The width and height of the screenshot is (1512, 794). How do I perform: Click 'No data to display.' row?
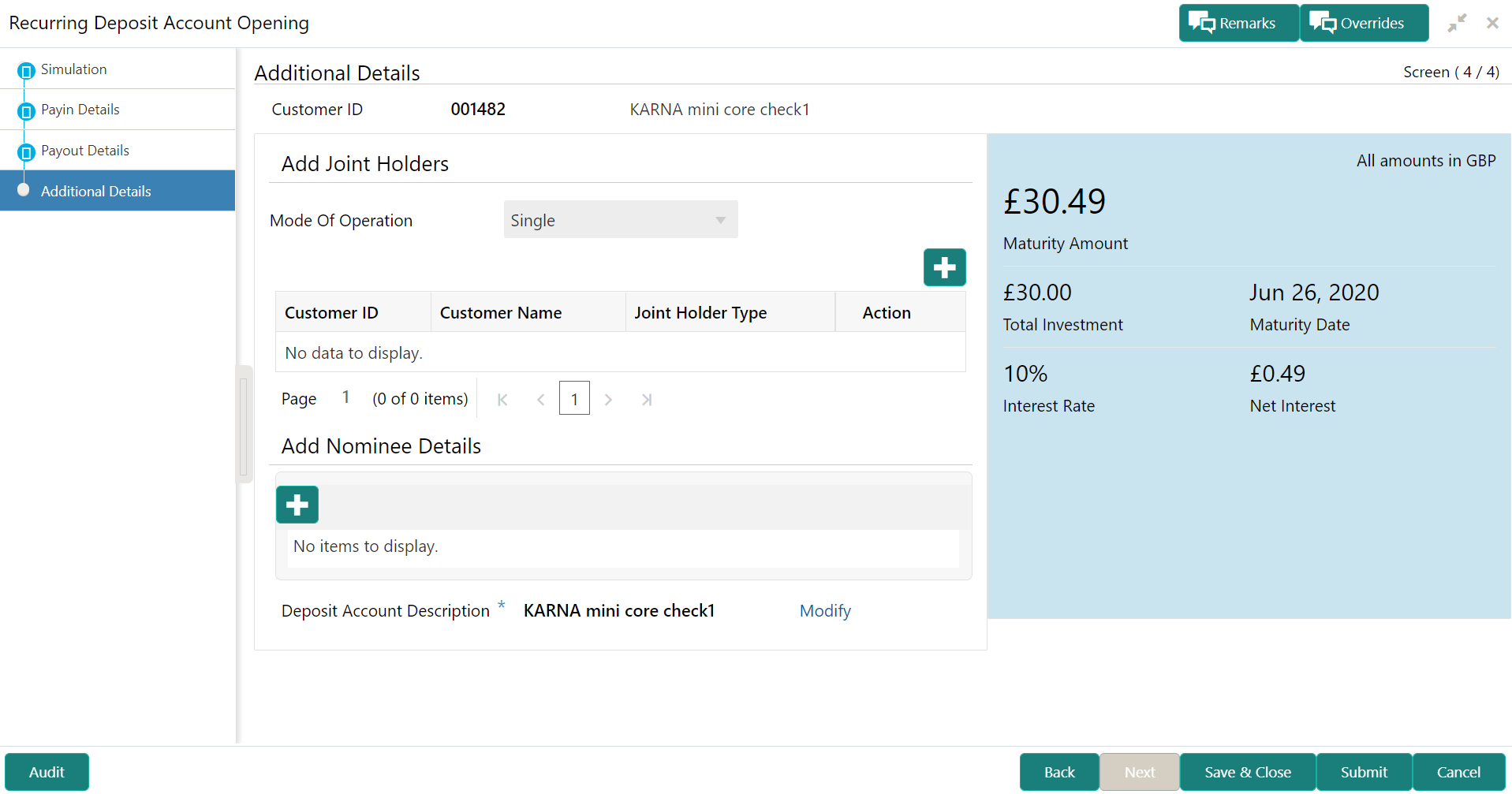coord(621,352)
